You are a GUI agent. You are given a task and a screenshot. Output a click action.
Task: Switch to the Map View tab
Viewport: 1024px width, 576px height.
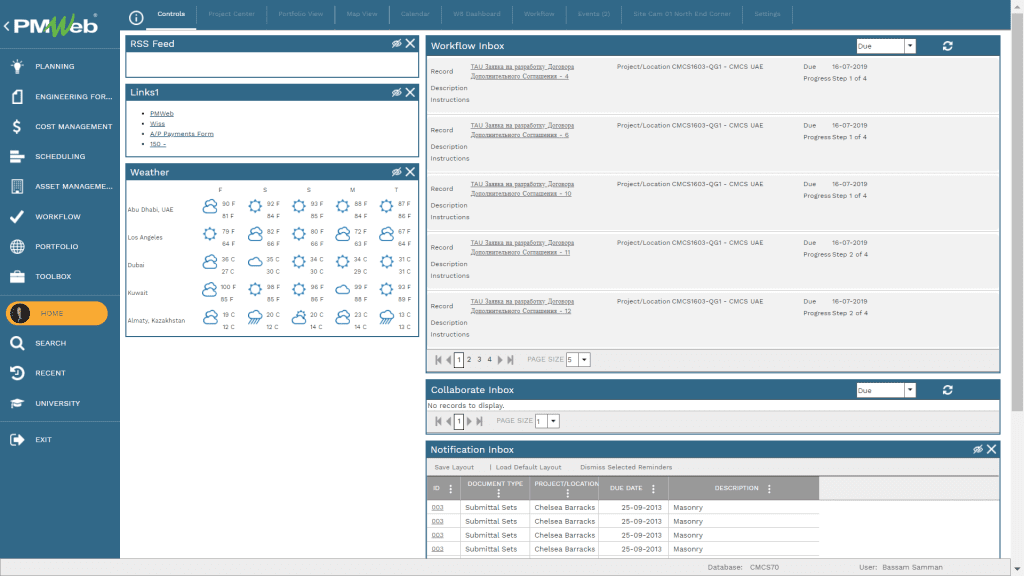click(x=362, y=14)
